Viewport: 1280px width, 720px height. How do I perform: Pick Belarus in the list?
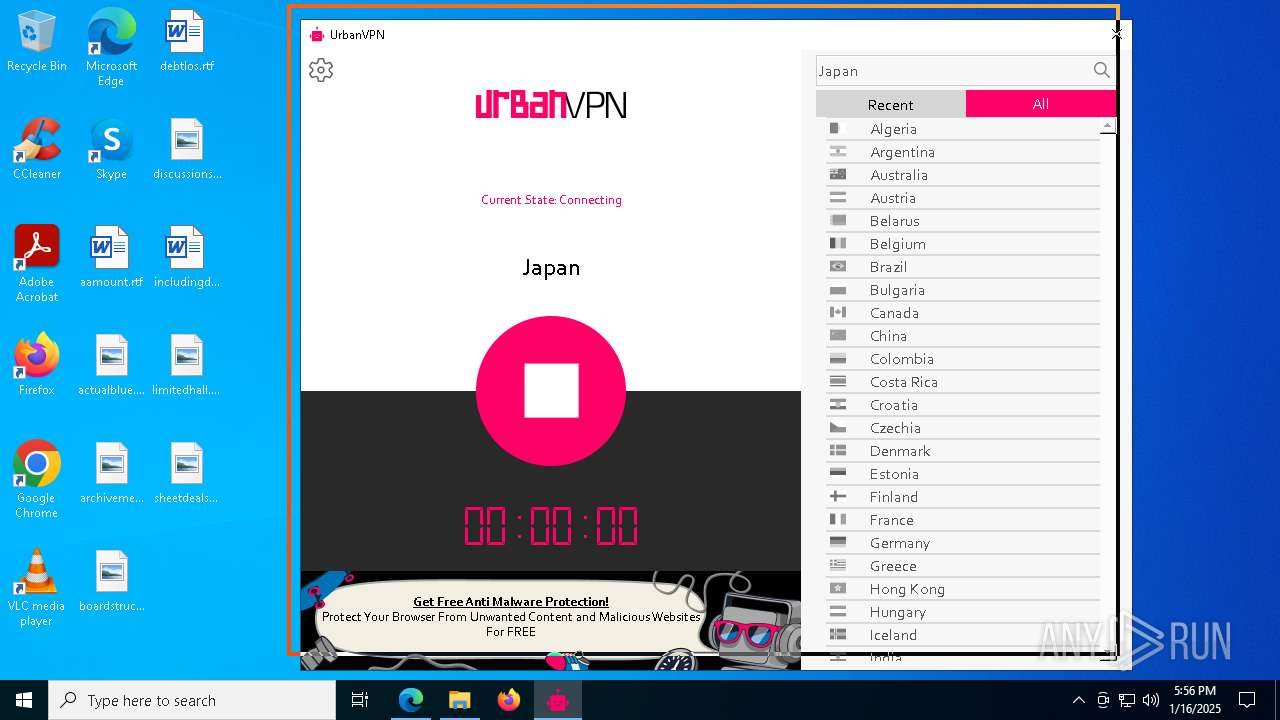(963, 221)
